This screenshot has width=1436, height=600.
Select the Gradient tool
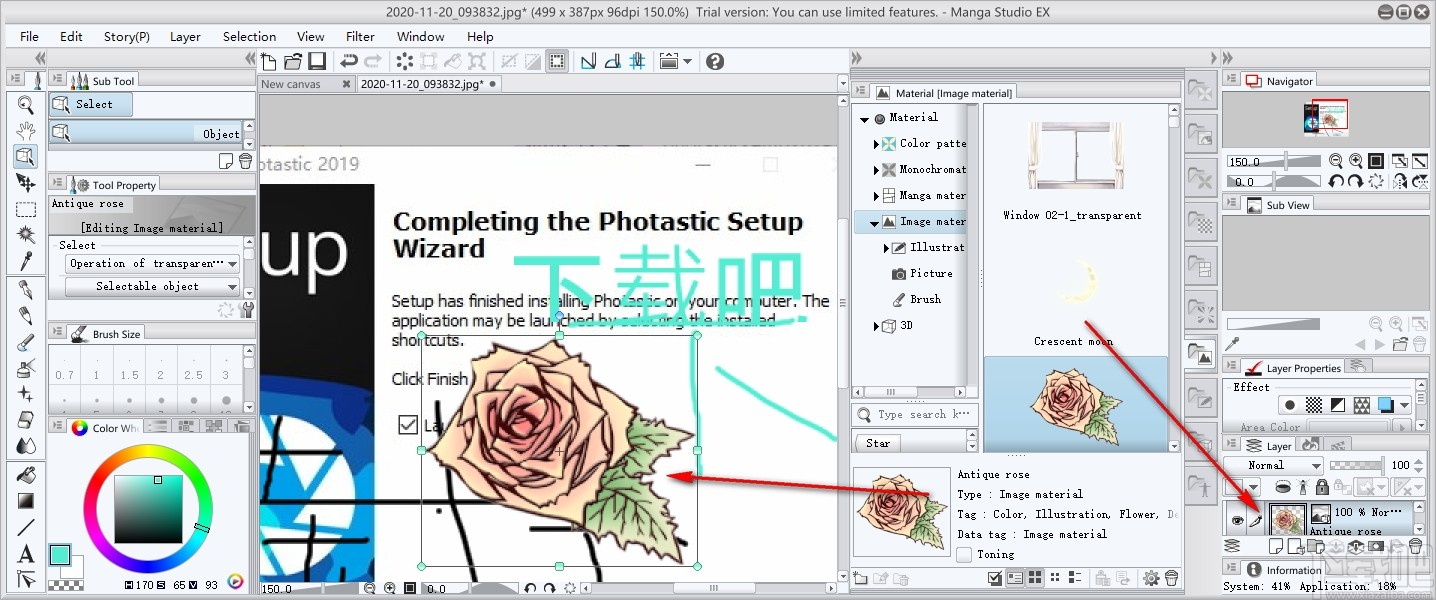click(26, 501)
